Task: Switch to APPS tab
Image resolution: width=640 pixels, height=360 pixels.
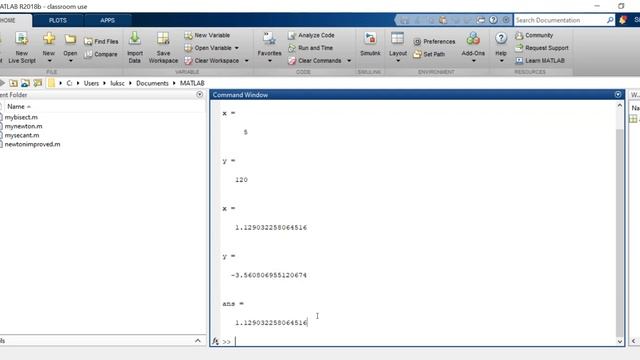Action: pos(107,20)
